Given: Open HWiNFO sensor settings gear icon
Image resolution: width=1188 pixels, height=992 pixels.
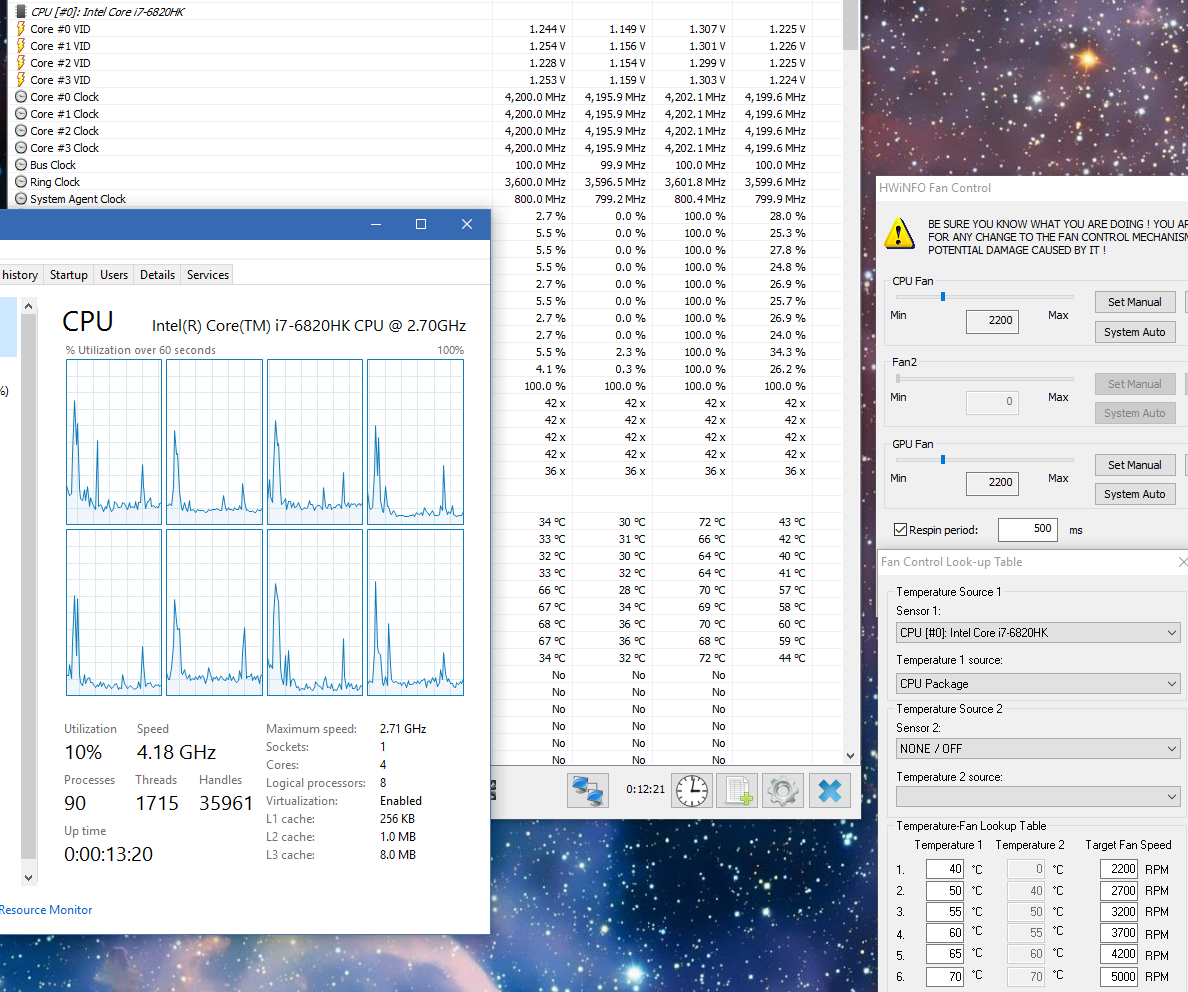Looking at the screenshot, I should (x=783, y=790).
